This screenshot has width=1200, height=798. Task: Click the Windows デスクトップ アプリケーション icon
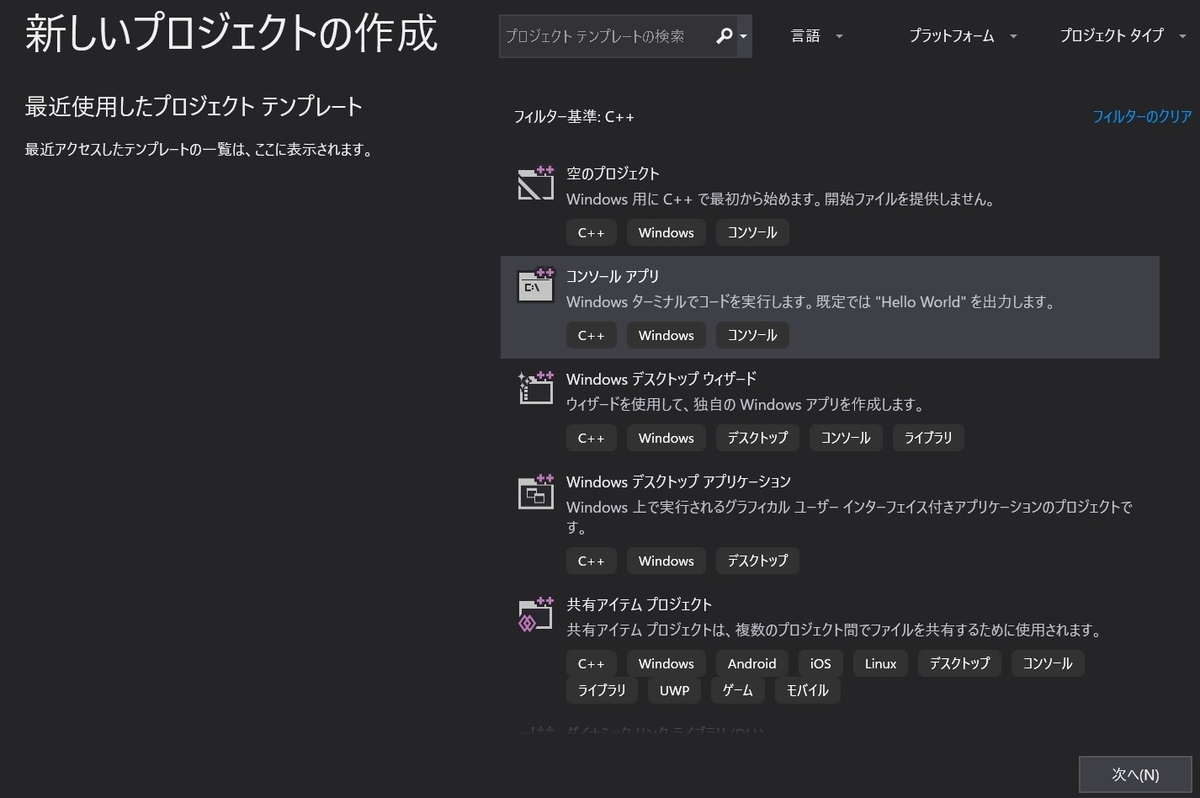click(x=536, y=491)
